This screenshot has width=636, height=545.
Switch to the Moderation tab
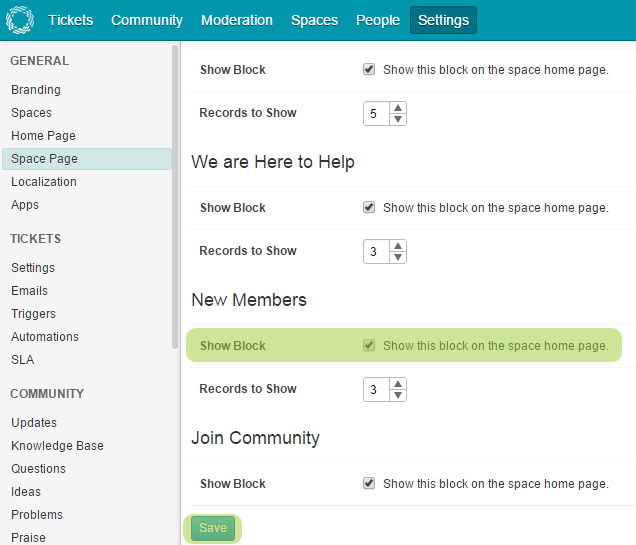[x=236, y=20]
